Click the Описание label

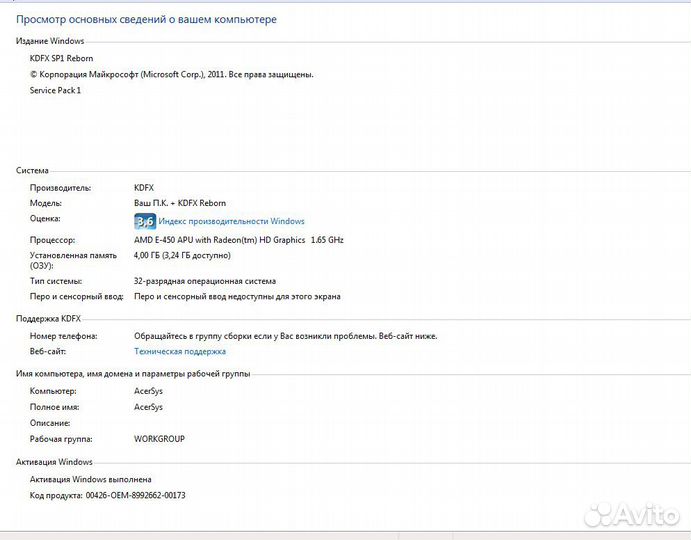click(50, 423)
